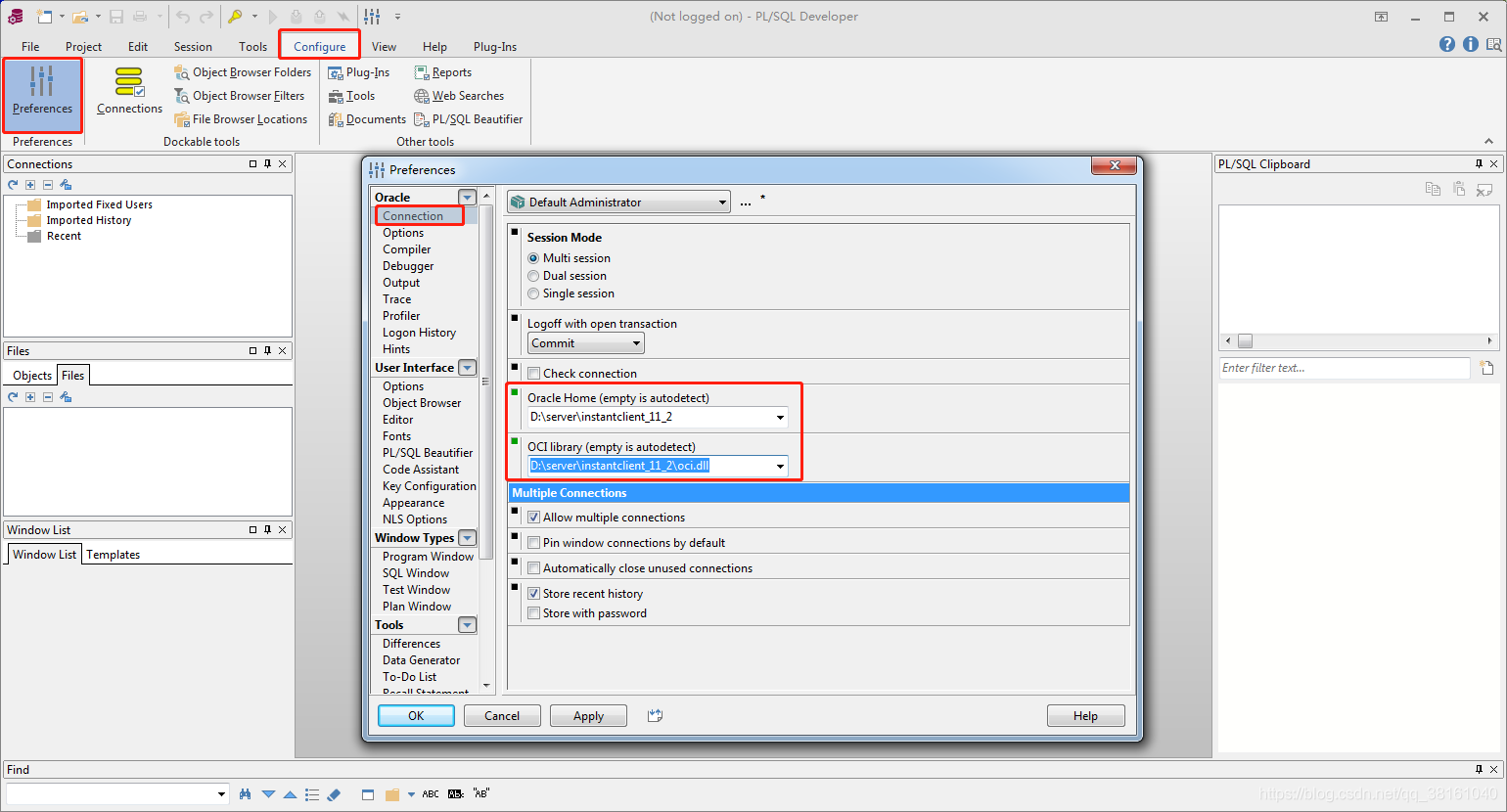Screen dimensions: 1507x812
Task: Open the Connections configuration icon
Action: [x=129, y=91]
